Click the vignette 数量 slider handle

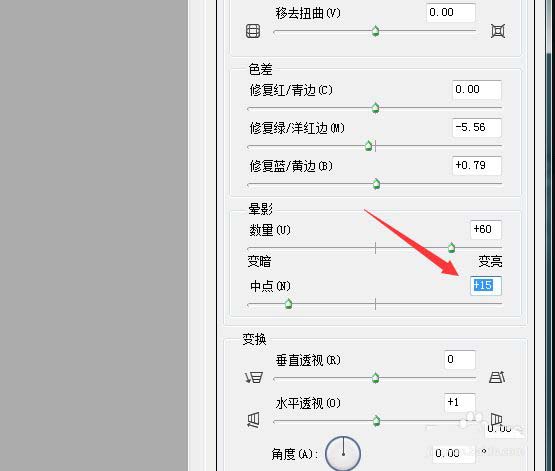tap(451, 248)
